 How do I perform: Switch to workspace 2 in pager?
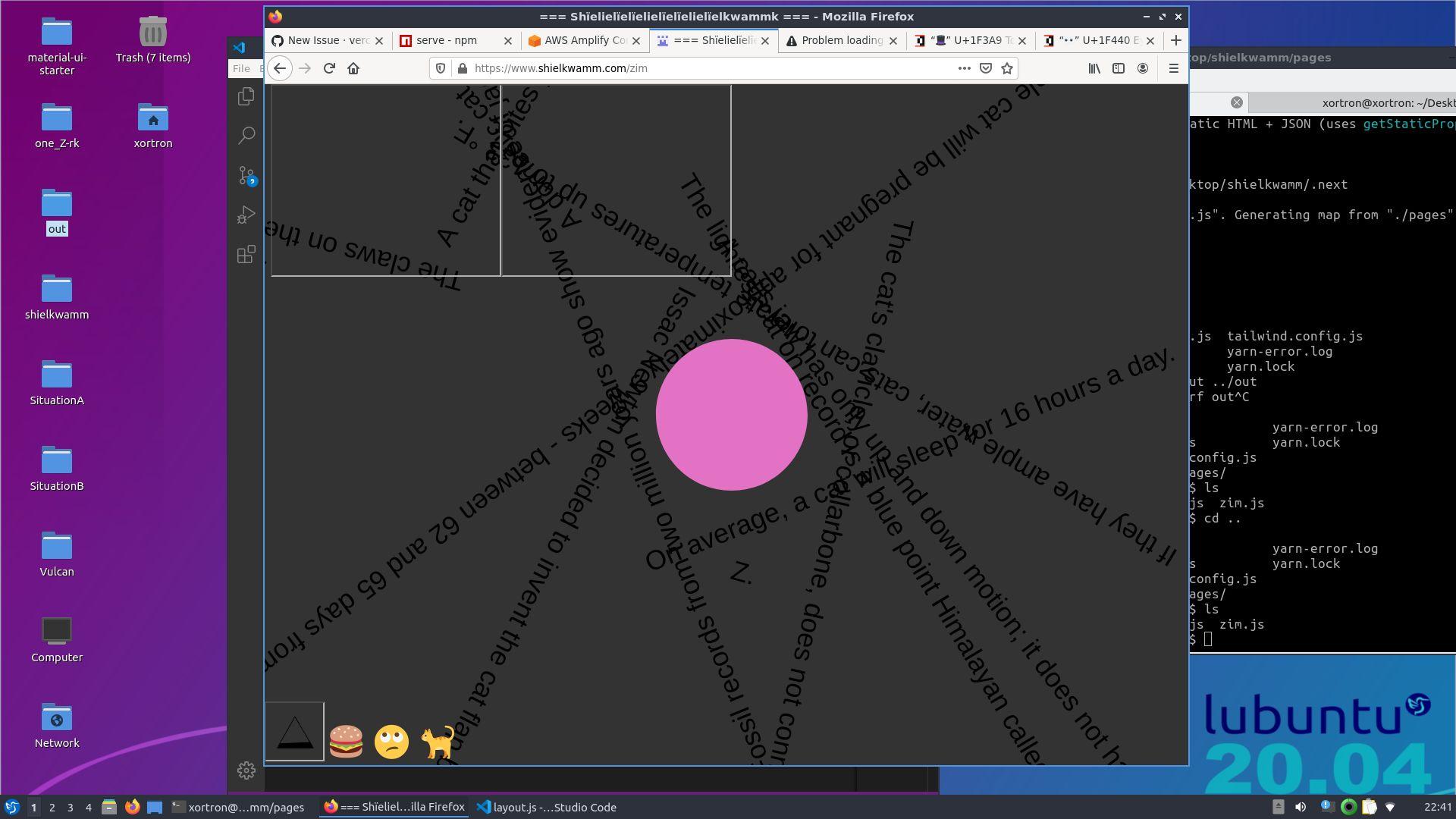pyautogui.click(x=52, y=808)
